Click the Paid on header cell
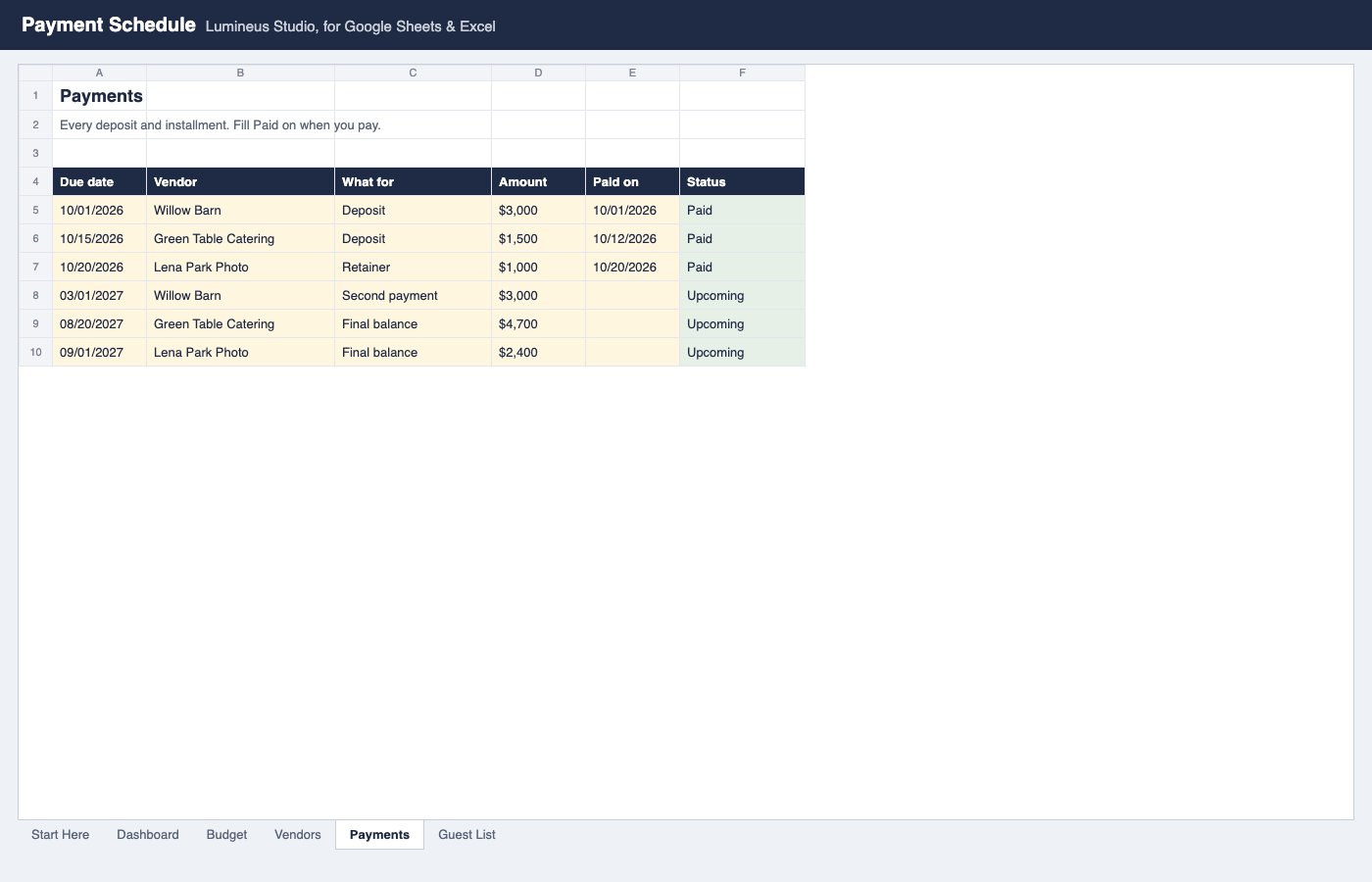The image size is (1372, 882). 632,182
